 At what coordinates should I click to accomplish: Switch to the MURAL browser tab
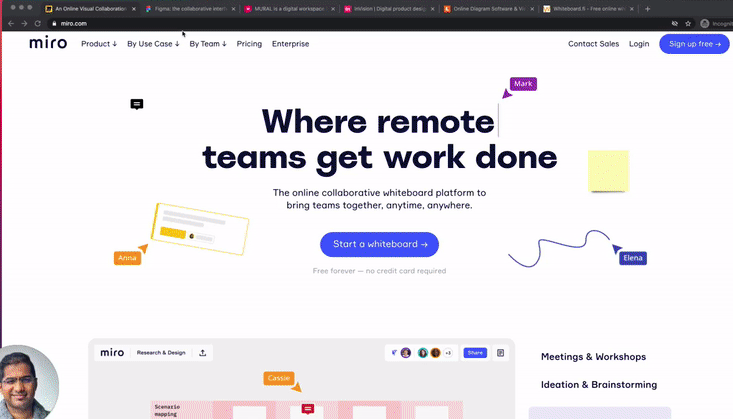click(x=289, y=9)
